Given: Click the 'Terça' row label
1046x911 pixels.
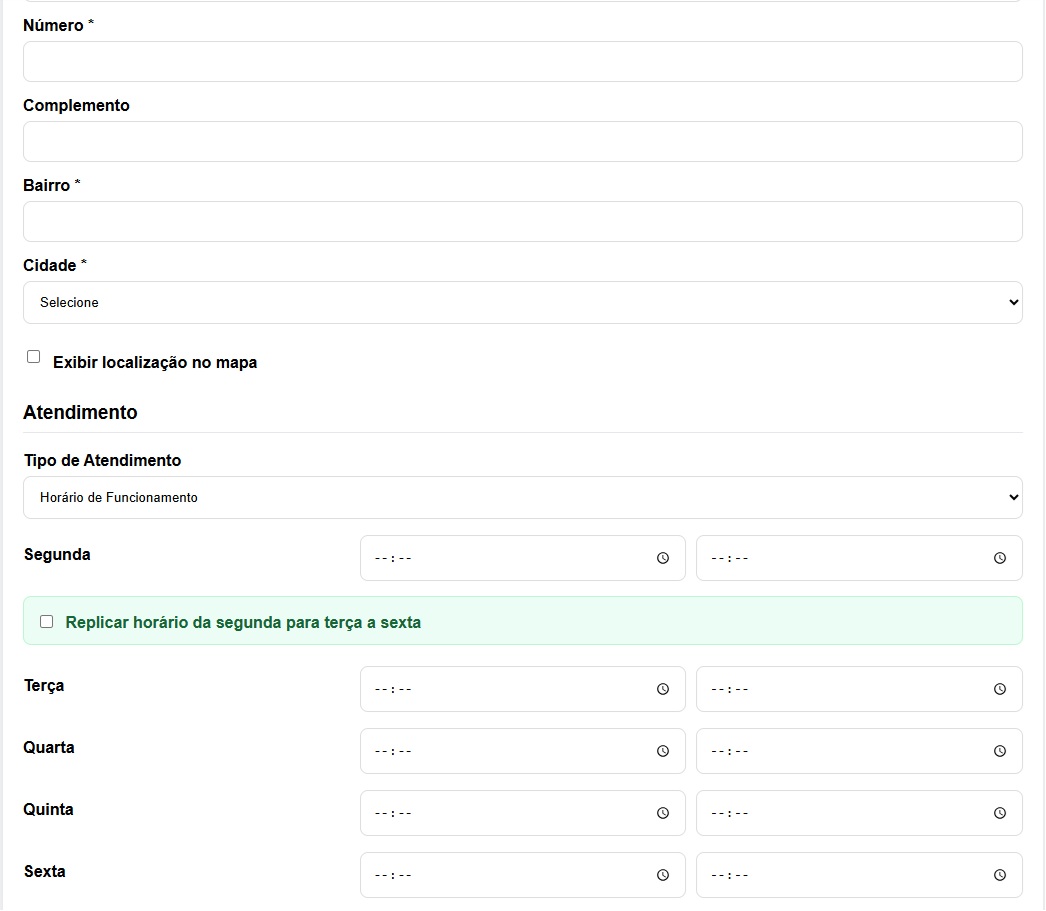Looking at the screenshot, I should [x=44, y=686].
